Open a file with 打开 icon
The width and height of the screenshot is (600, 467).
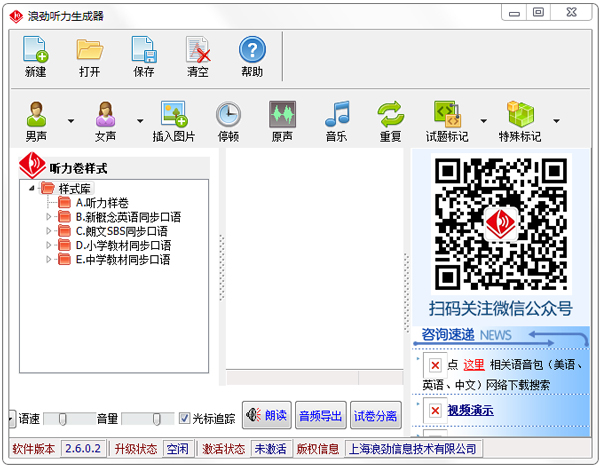[x=90, y=49]
